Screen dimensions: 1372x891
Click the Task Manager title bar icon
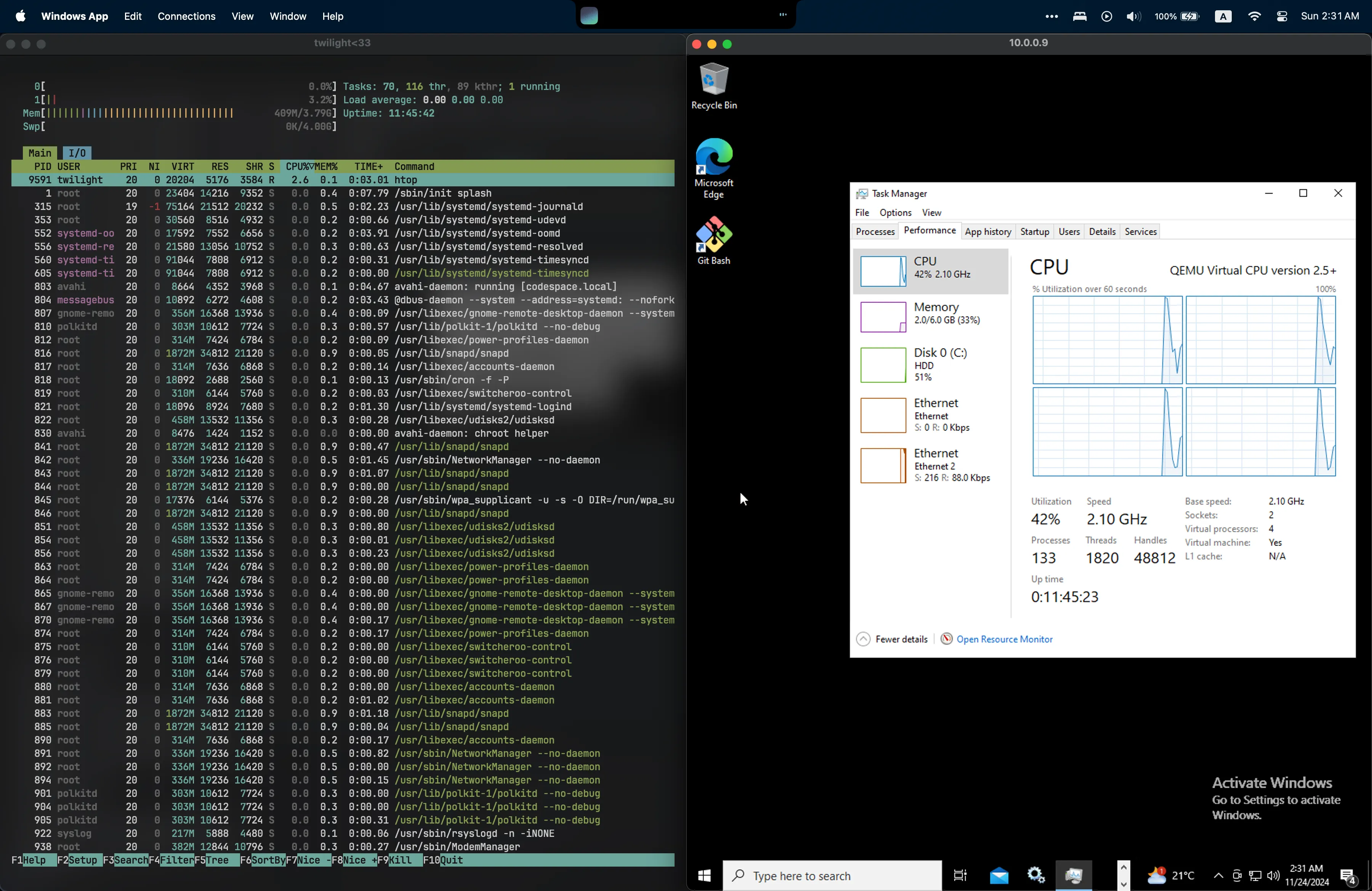point(862,194)
